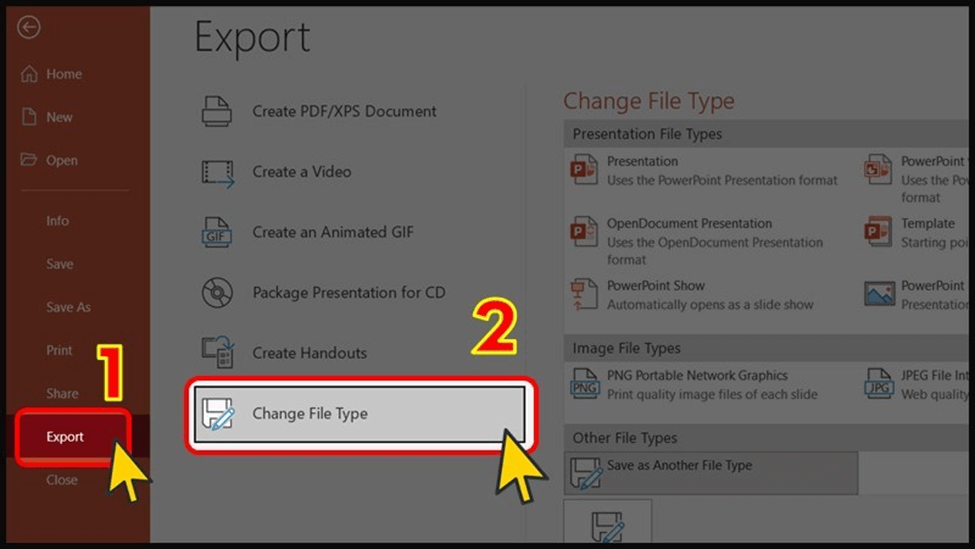Click the Template file icon

(878, 231)
